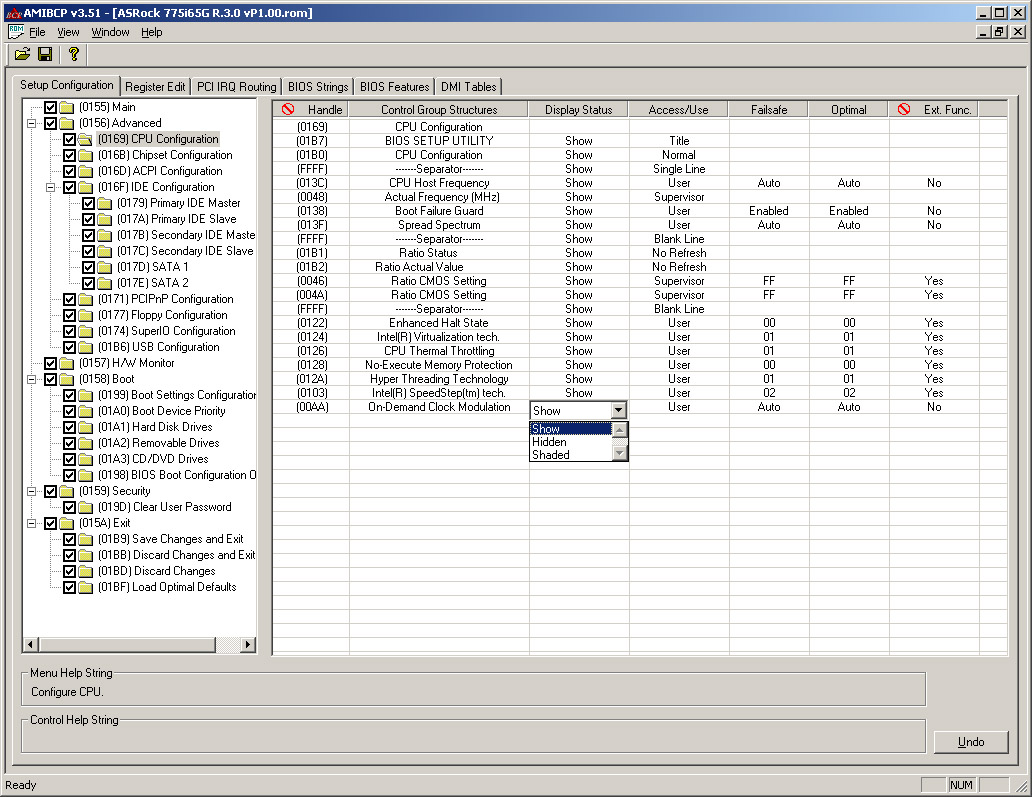Click the folder icon beside H/W Monitor
The height and width of the screenshot is (797, 1032).
[67, 363]
